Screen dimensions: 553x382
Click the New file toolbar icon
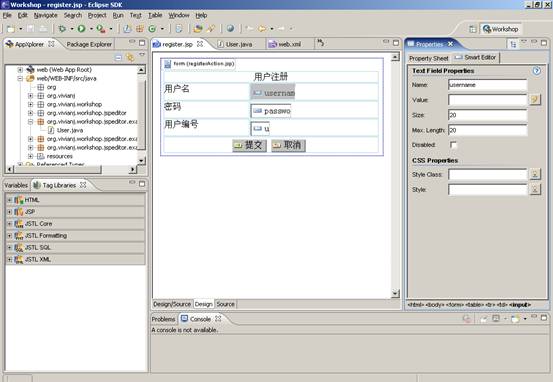coord(11,29)
